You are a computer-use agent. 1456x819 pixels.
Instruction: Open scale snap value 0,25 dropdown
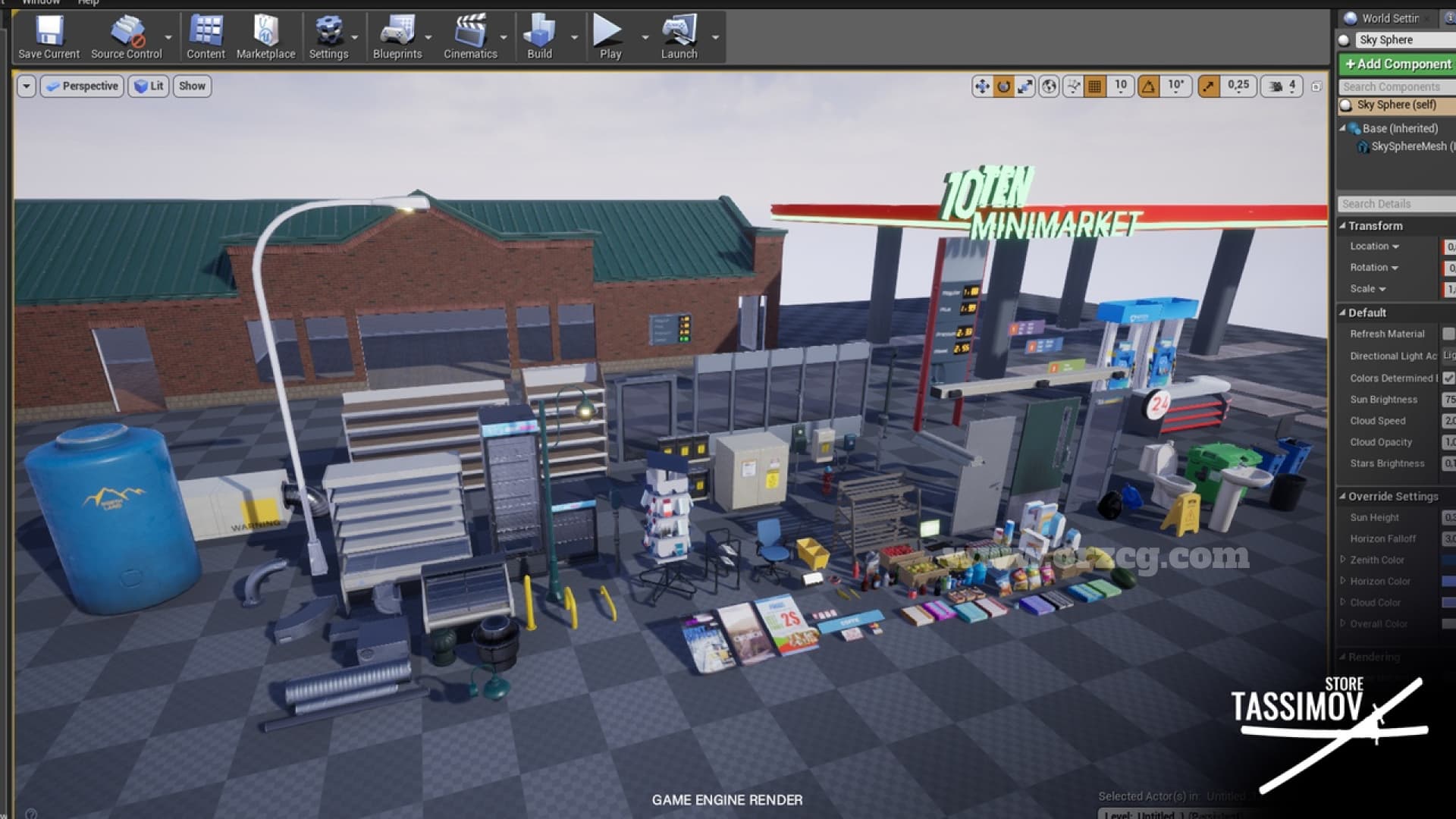pos(1238,86)
